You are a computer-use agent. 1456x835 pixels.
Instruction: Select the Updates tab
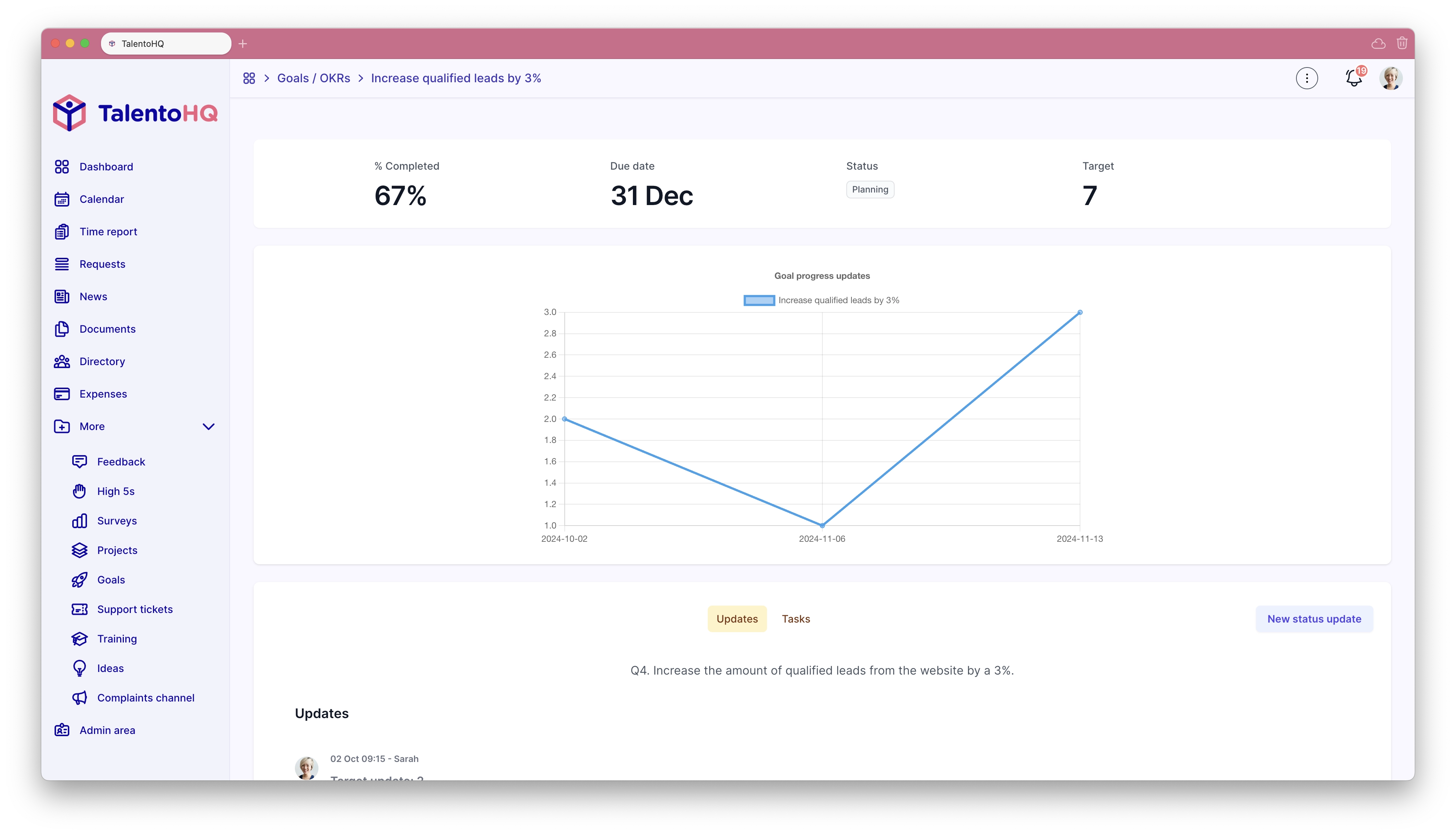737,618
